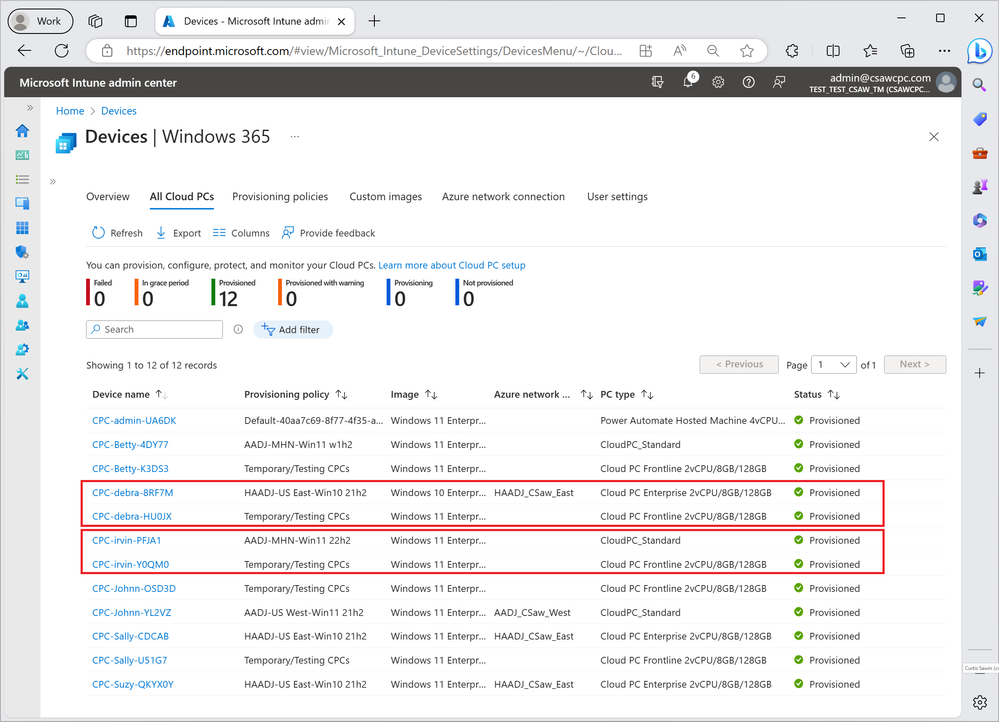Screen dimensions: 999x722
Task: Open the Tools briefcase icon in Edge sidebar
Action: click(x=979, y=153)
